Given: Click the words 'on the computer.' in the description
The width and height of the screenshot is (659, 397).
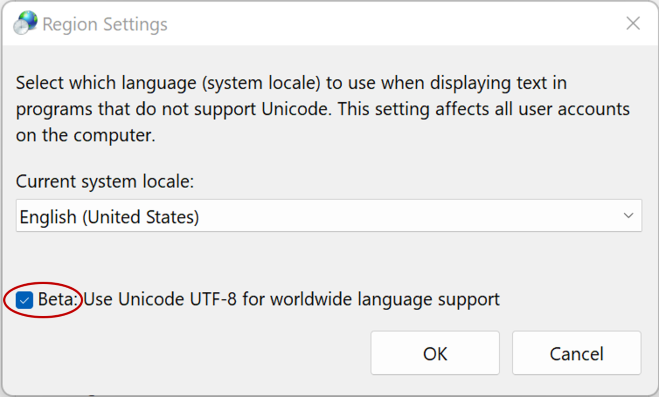Looking at the screenshot, I should click(86, 135).
